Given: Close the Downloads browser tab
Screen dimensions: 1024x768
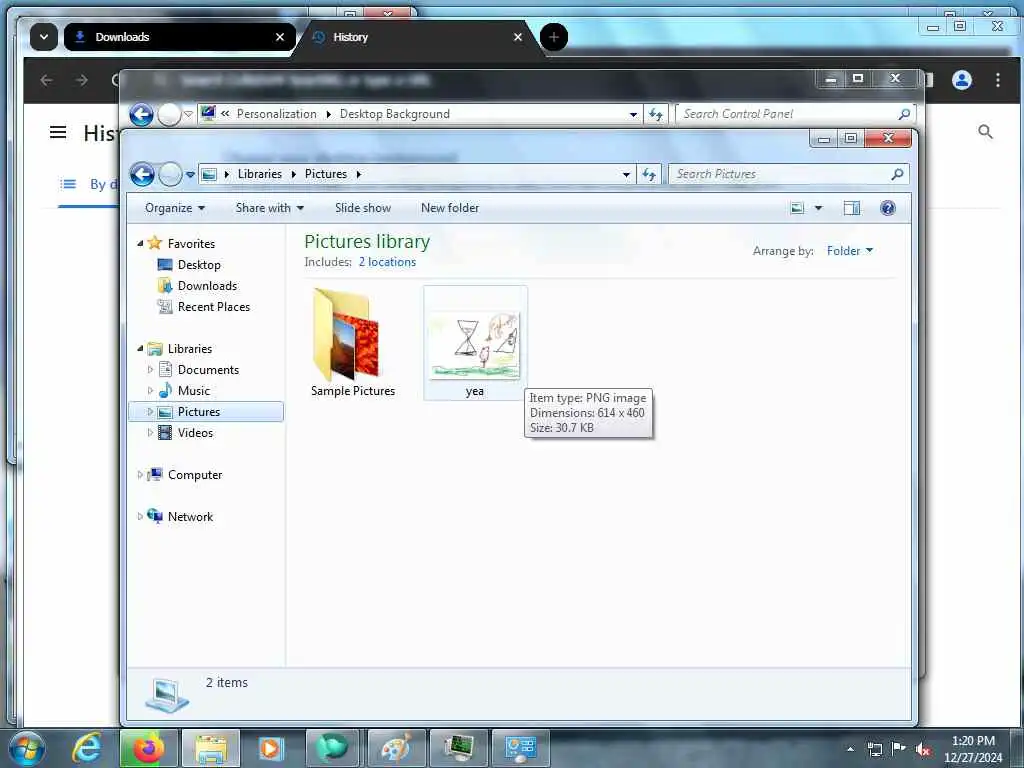Looking at the screenshot, I should pyautogui.click(x=280, y=37).
